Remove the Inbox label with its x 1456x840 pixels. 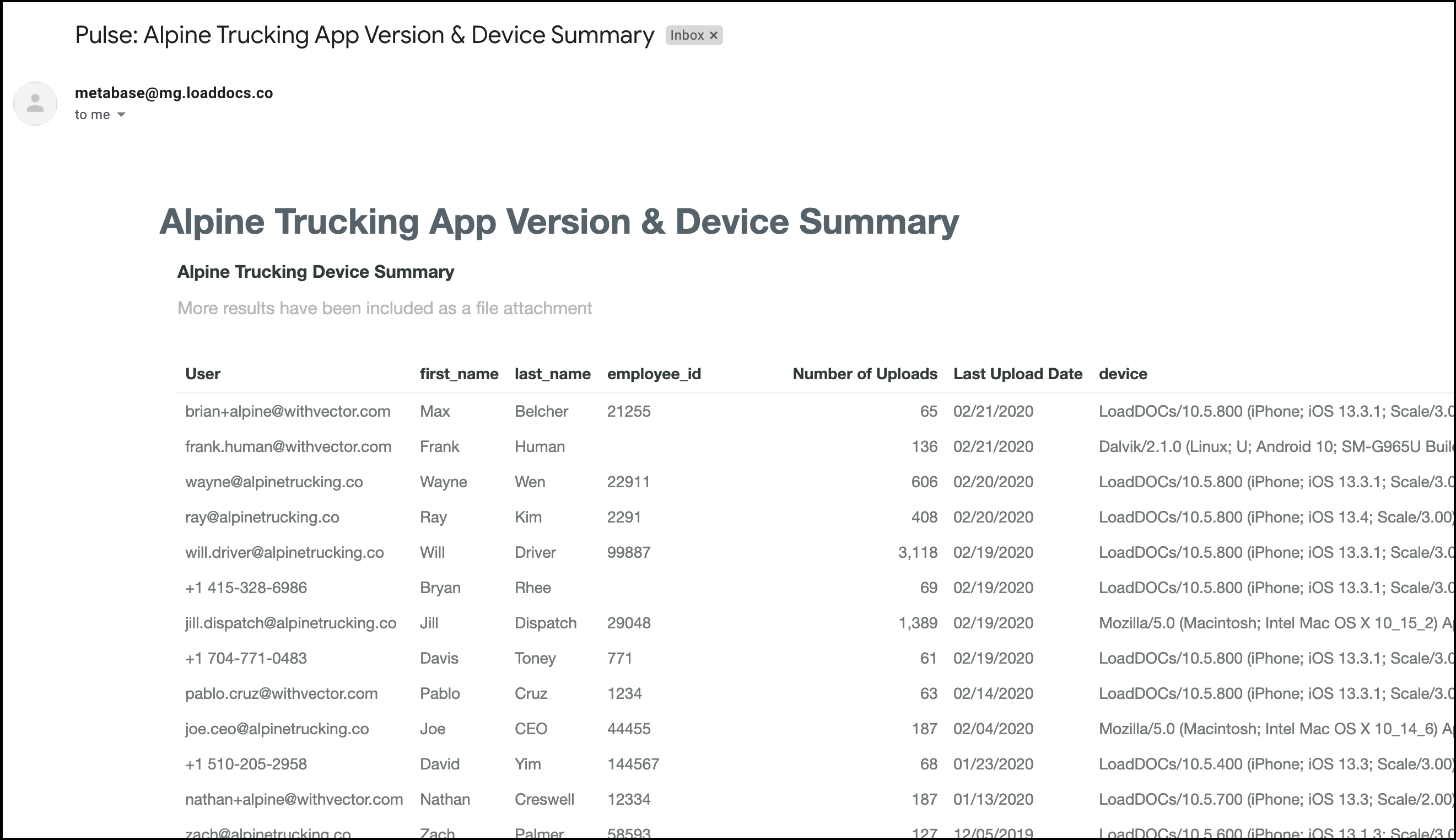coord(714,35)
